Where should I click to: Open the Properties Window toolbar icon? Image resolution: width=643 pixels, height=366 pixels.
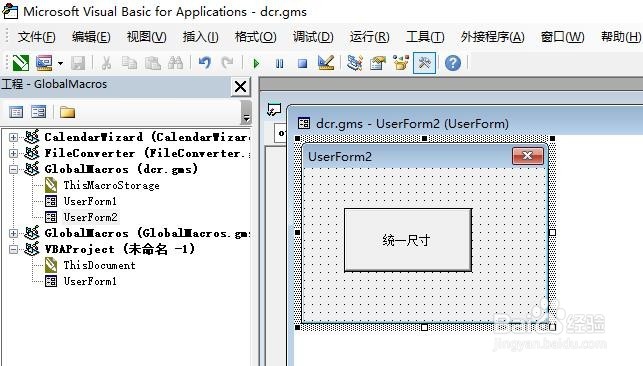(x=378, y=63)
